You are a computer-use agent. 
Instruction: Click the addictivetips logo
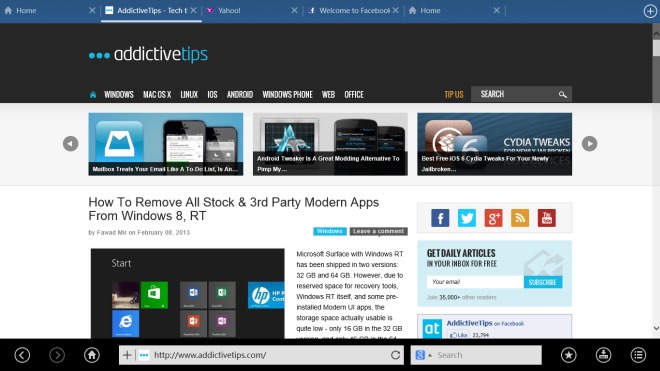click(x=148, y=54)
